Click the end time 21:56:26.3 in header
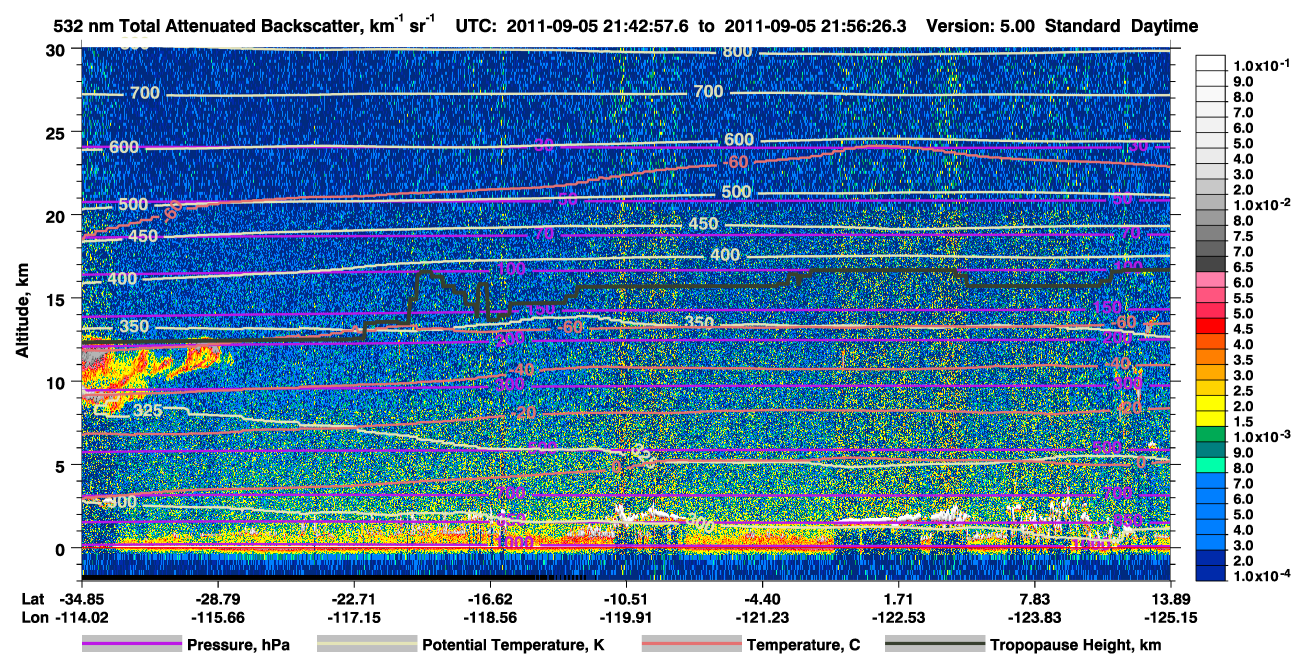Screen dimensions: 1300x667 (x=861, y=26)
